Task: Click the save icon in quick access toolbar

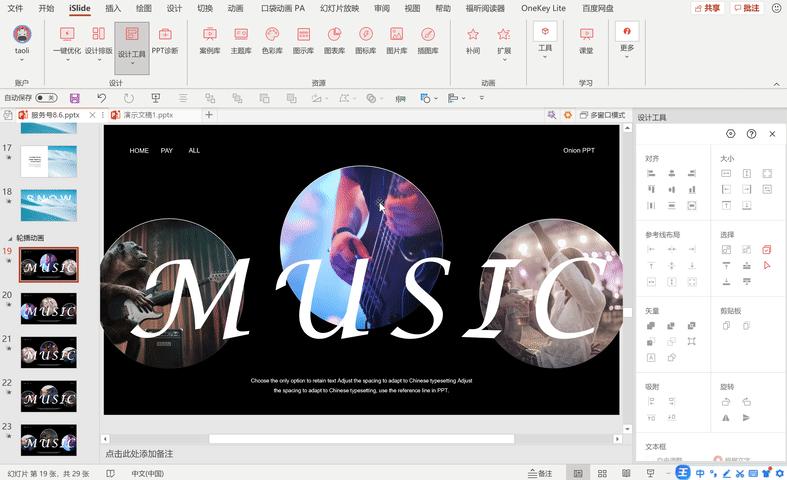Action: coord(73,98)
